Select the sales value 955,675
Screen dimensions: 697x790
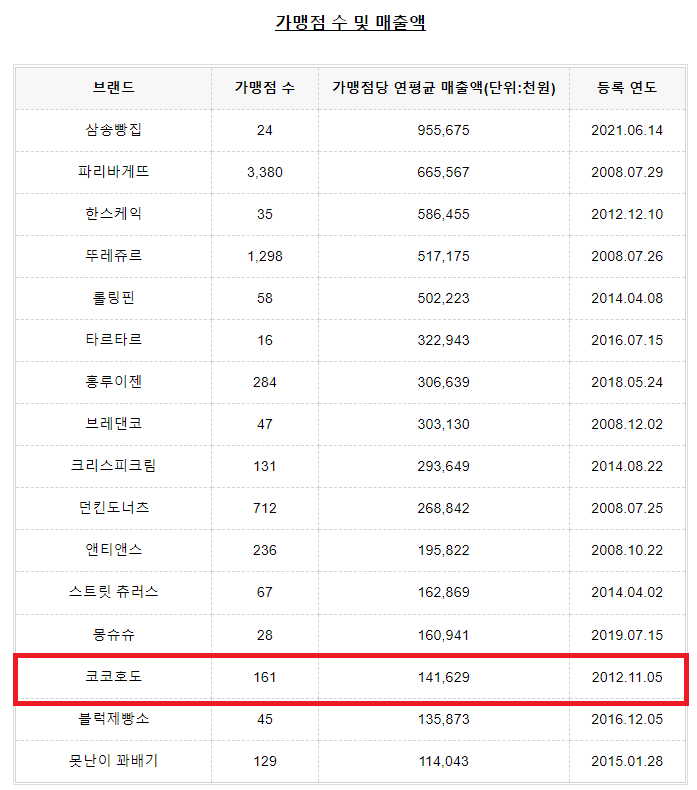point(443,130)
